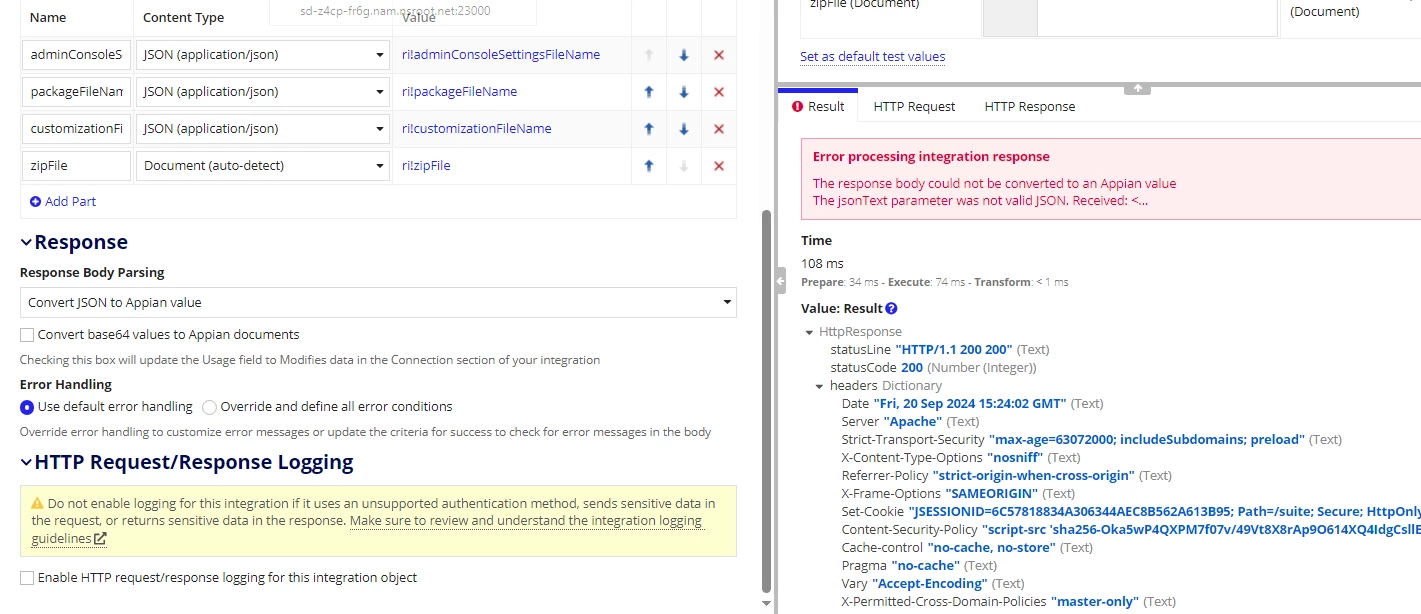Open content type dropdown for customizationFi row
The width and height of the screenshot is (1421, 614).
tap(263, 129)
